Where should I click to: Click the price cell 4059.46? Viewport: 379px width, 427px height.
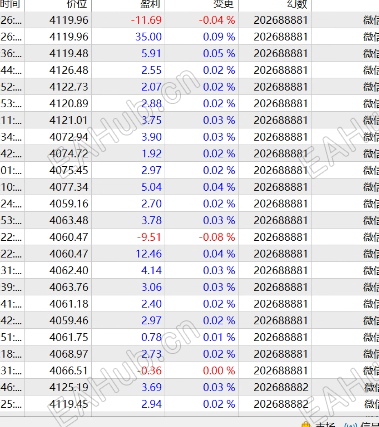(69, 321)
